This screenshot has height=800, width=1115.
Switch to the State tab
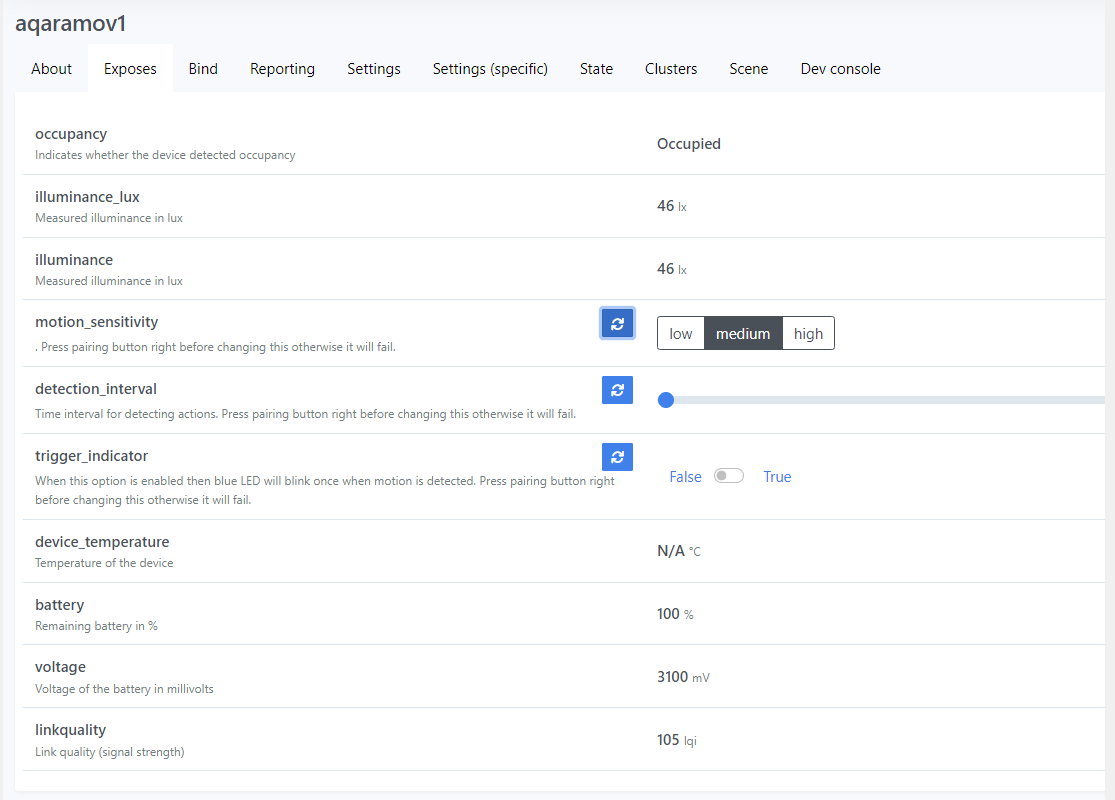click(596, 69)
